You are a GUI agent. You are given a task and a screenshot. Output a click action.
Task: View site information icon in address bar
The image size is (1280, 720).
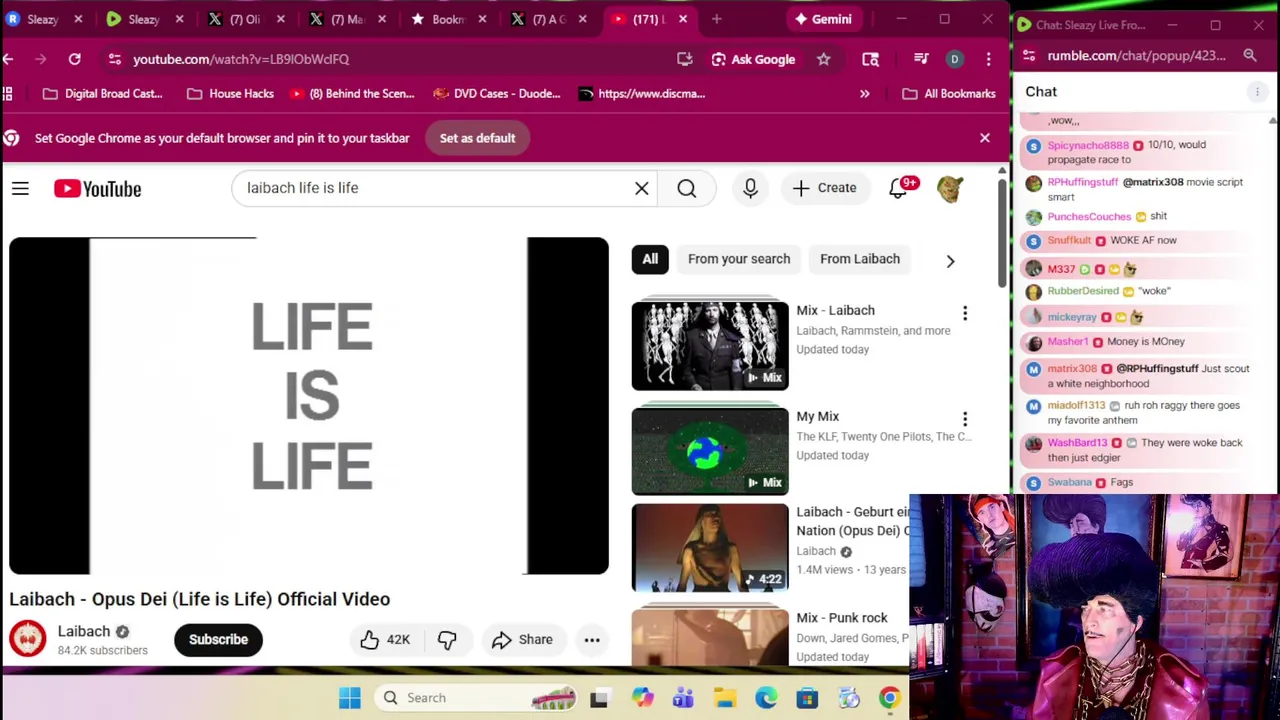click(x=114, y=59)
